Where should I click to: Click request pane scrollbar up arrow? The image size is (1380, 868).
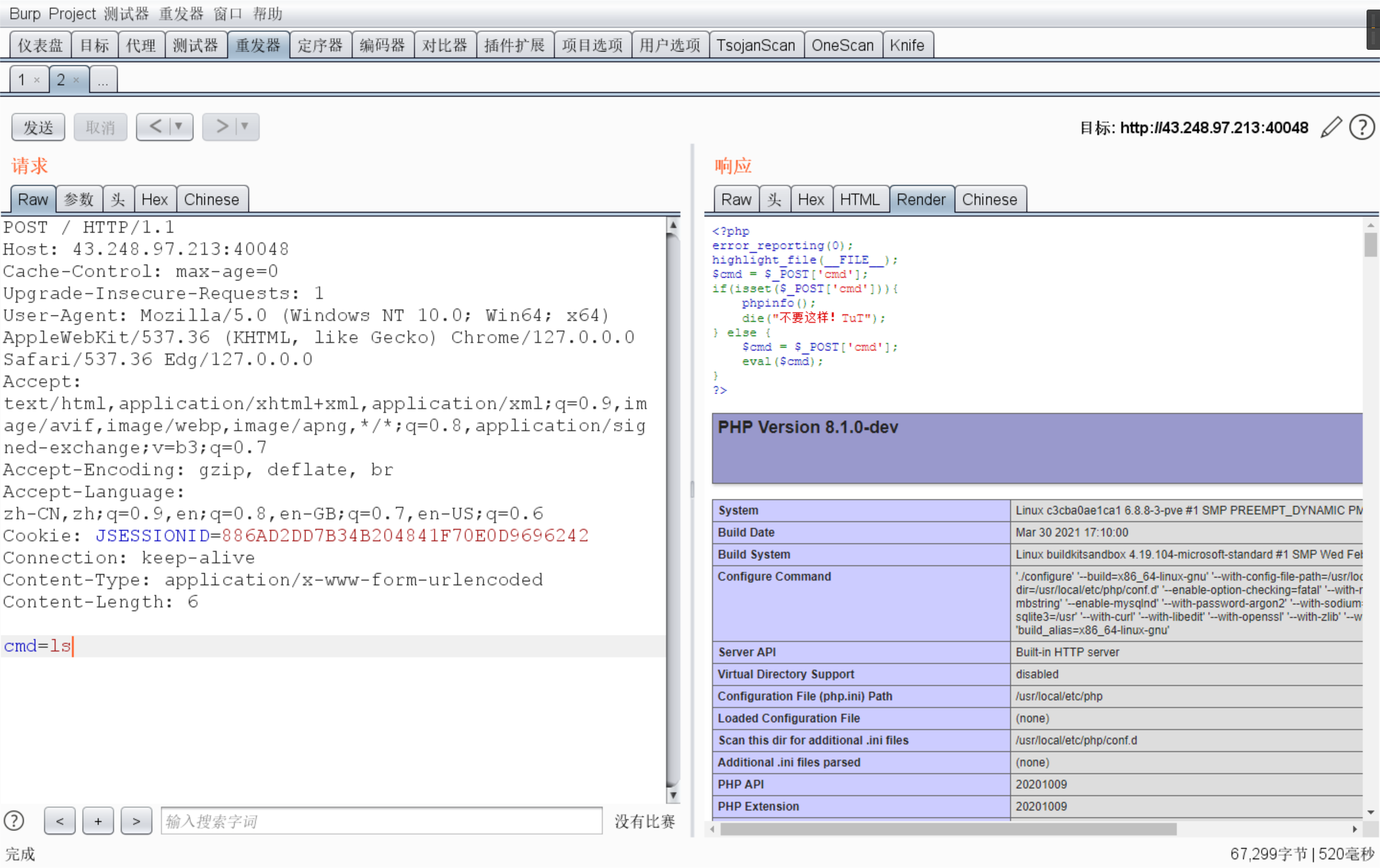tap(673, 225)
